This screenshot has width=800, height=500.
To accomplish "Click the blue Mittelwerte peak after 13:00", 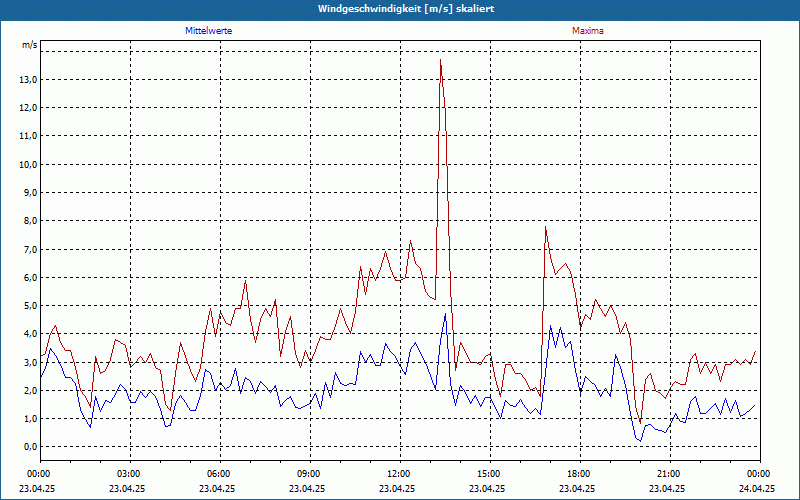I will pos(445,314).
